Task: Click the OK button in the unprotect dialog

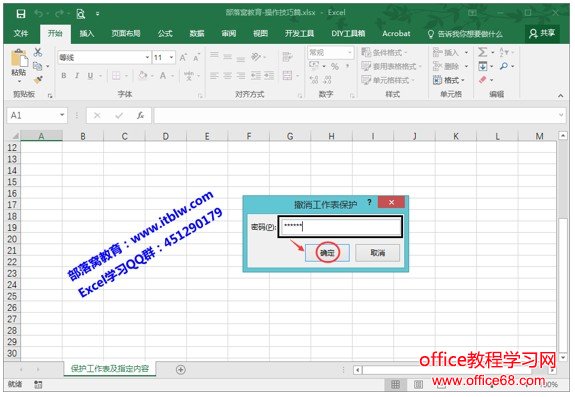Action: point(327,253)
